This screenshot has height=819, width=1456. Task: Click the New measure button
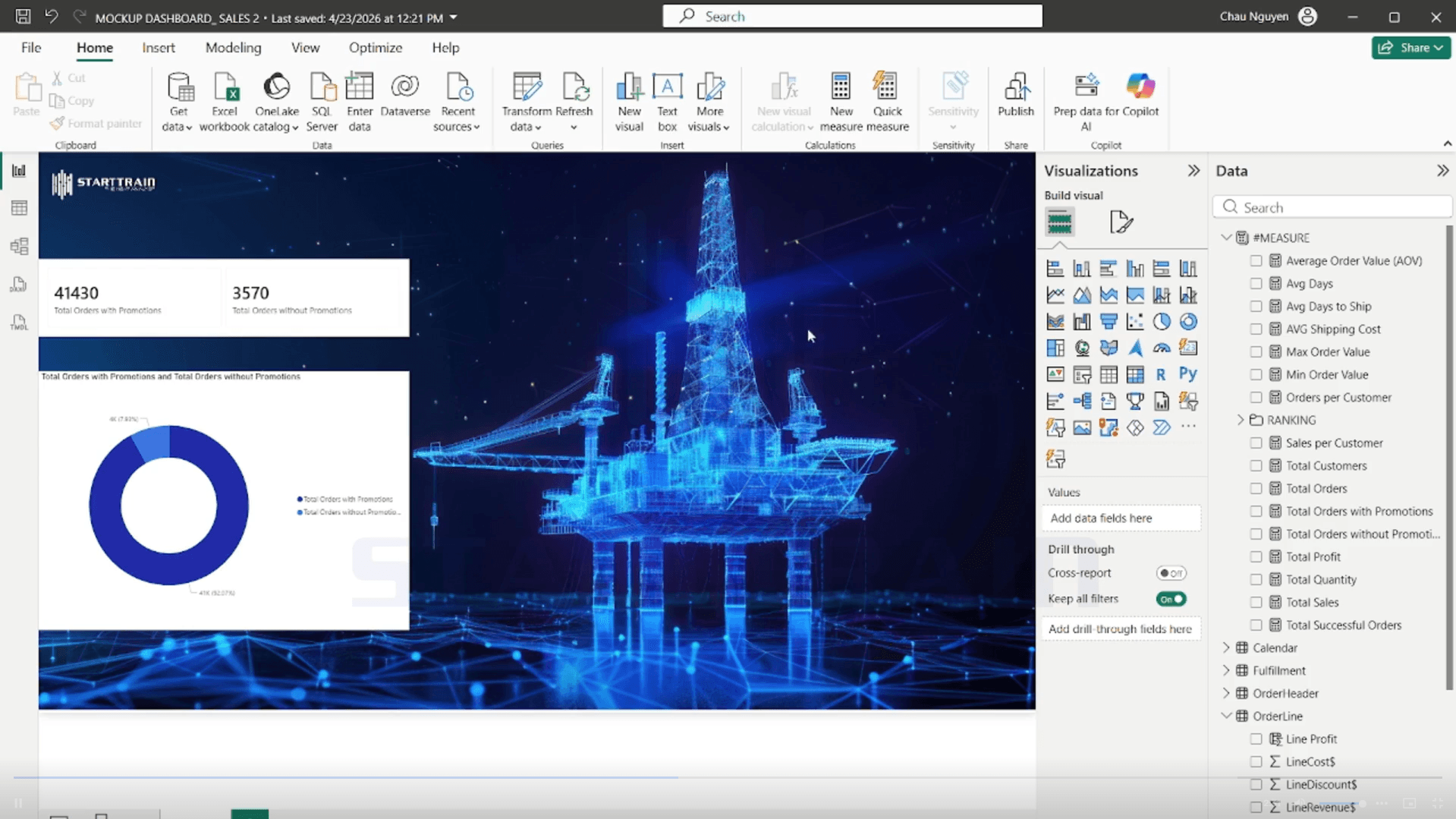841,102
